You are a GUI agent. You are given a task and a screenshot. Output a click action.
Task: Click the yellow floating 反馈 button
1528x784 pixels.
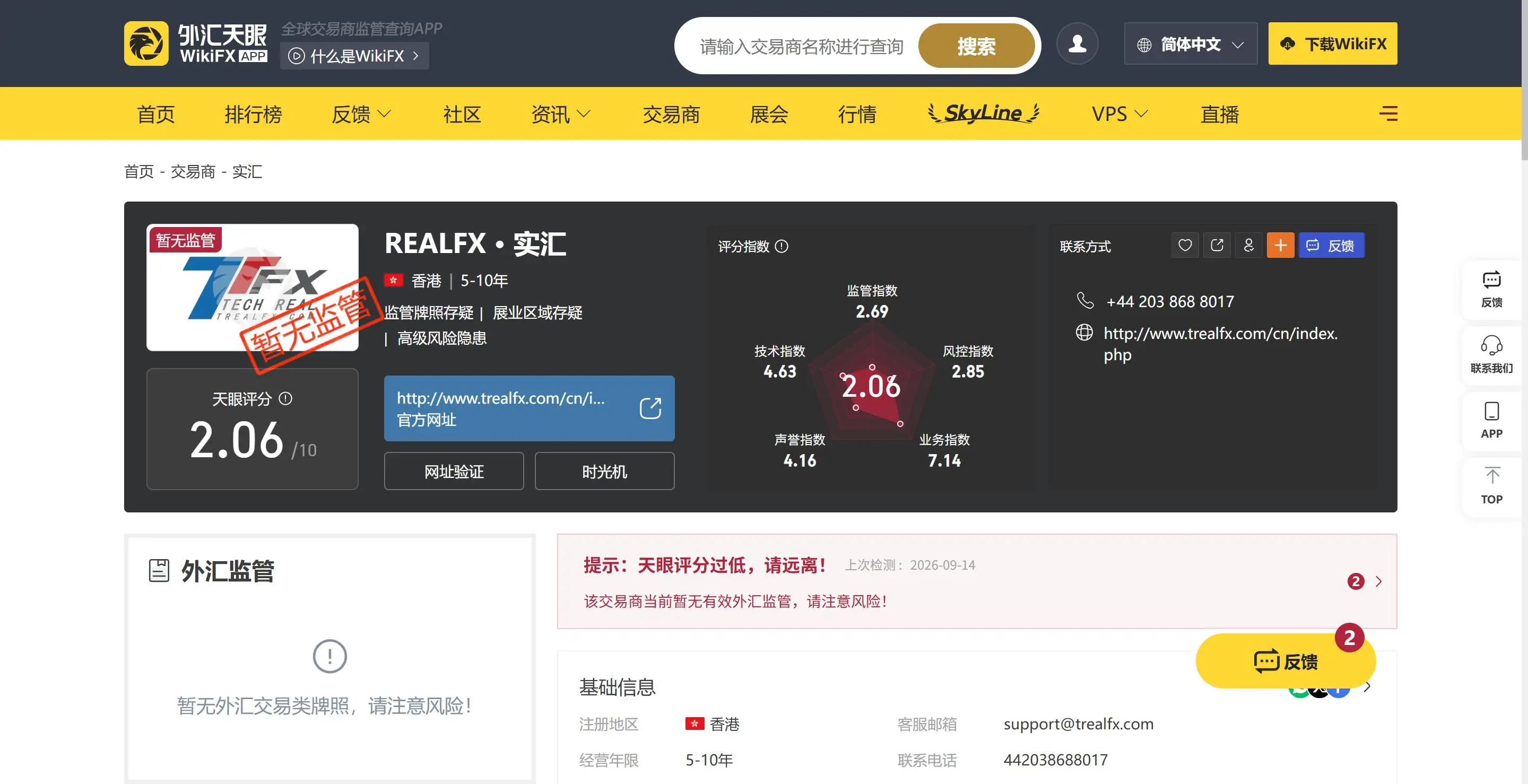pos(1285,660)
